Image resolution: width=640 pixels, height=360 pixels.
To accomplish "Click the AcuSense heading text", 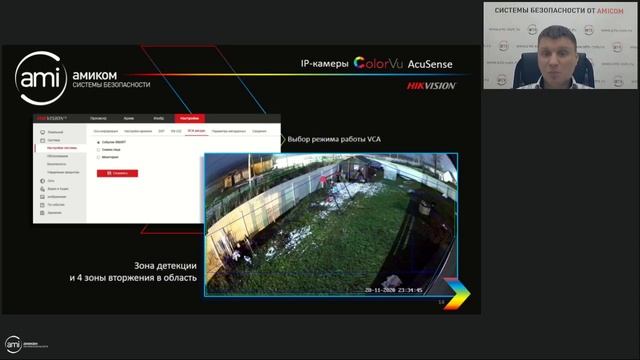I will click(x=430, y=64).
